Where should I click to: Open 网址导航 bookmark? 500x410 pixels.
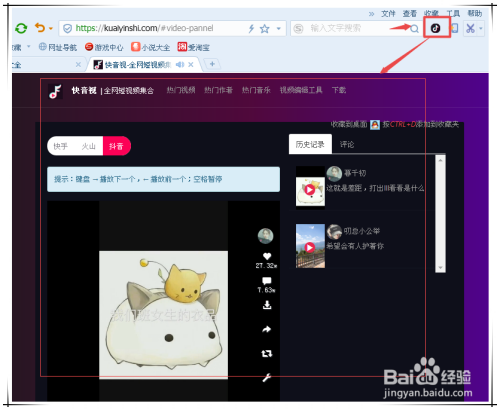tap(58, 47)
